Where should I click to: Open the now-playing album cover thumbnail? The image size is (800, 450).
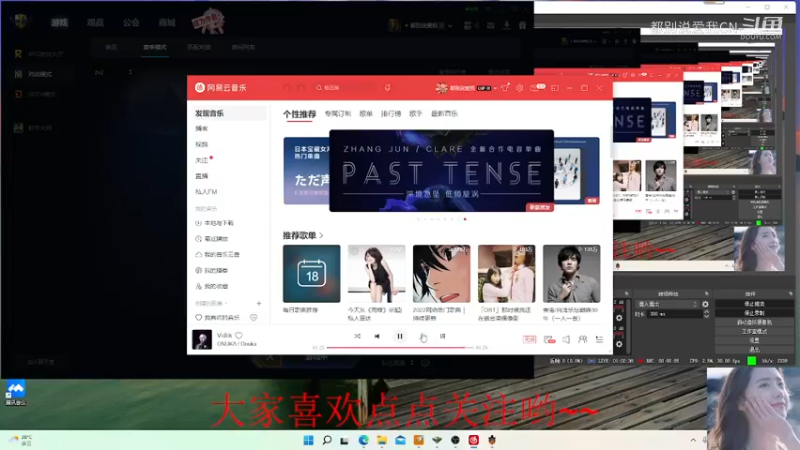[x=202, y=340]
